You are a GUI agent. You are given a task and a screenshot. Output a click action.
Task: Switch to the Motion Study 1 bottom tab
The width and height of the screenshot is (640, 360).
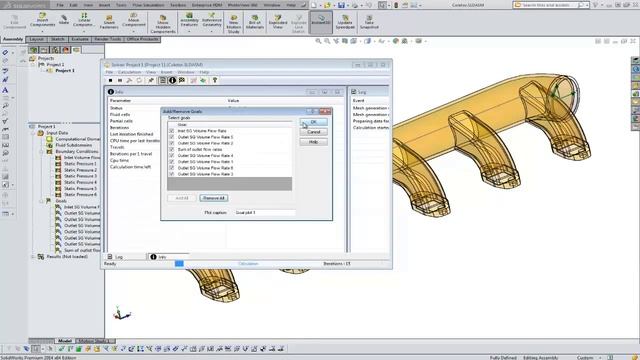(x=94, y=341)
